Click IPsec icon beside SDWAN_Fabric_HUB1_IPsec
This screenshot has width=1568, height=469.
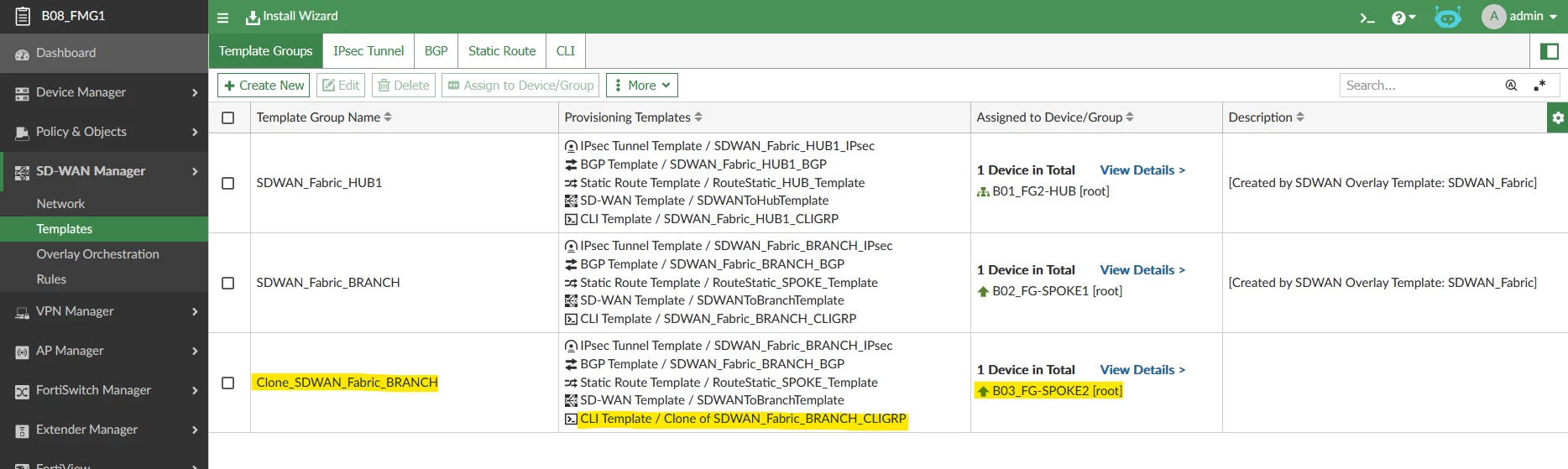tap(571, 147)
